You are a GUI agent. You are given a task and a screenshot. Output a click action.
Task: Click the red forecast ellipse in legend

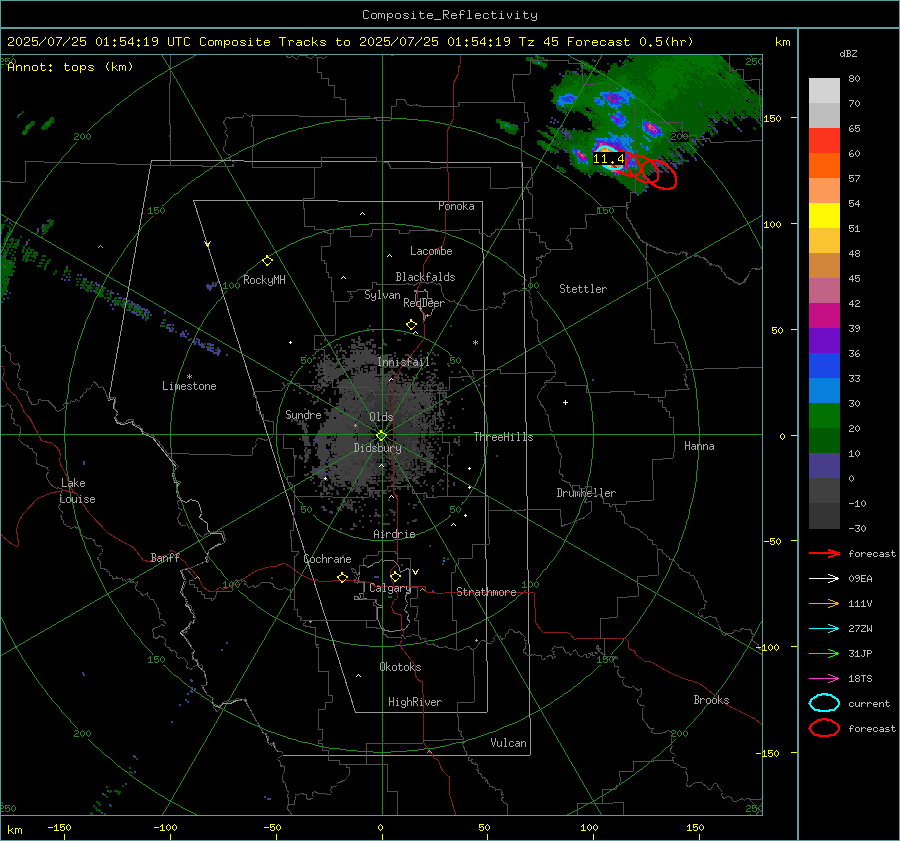(824, 728)
